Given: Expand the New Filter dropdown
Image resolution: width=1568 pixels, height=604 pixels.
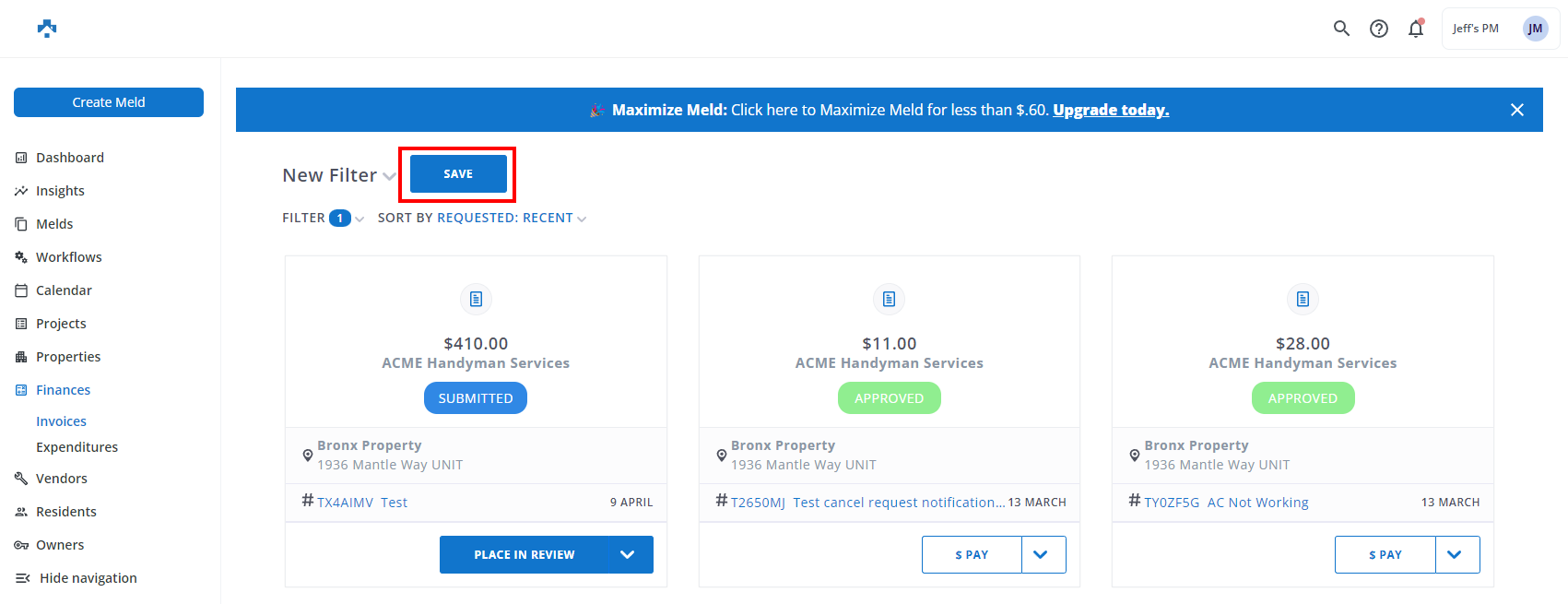Looking at the screenshot, I should point(389,176).
